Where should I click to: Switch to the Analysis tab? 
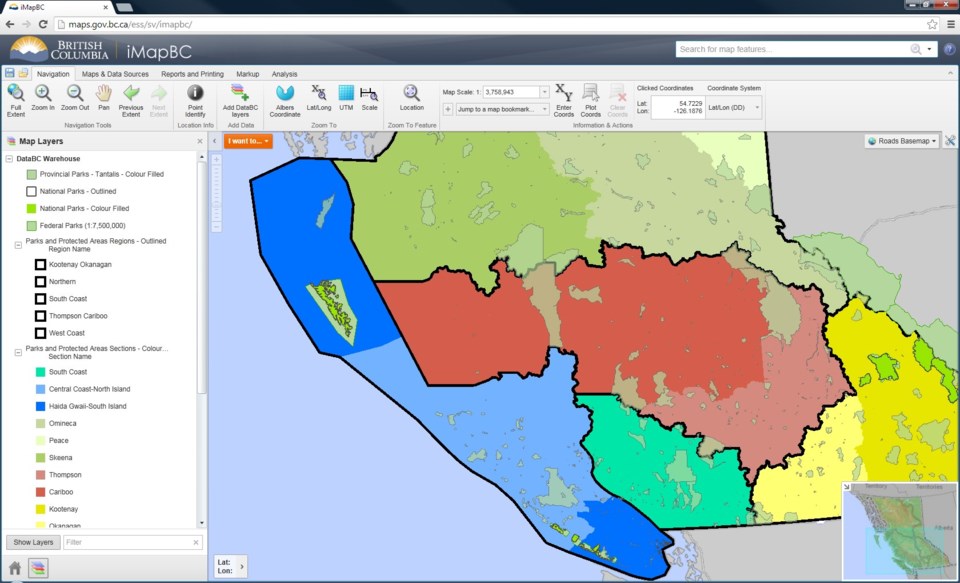pyautogui.click(x=284, y=74)
